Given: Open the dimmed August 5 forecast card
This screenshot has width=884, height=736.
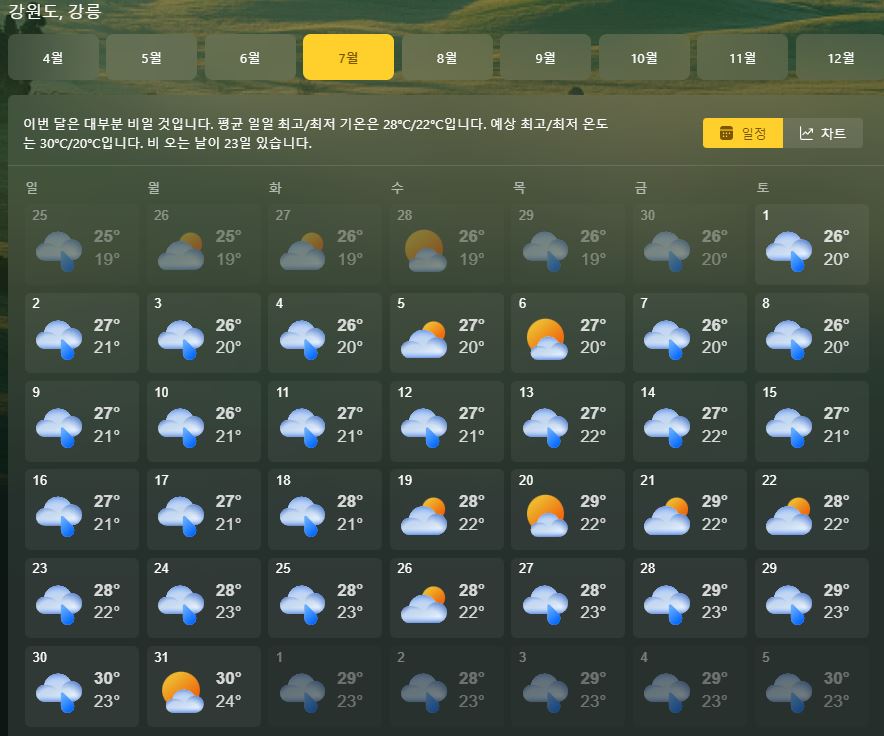Looking at the screenshot, I should [x=812, y=686].
